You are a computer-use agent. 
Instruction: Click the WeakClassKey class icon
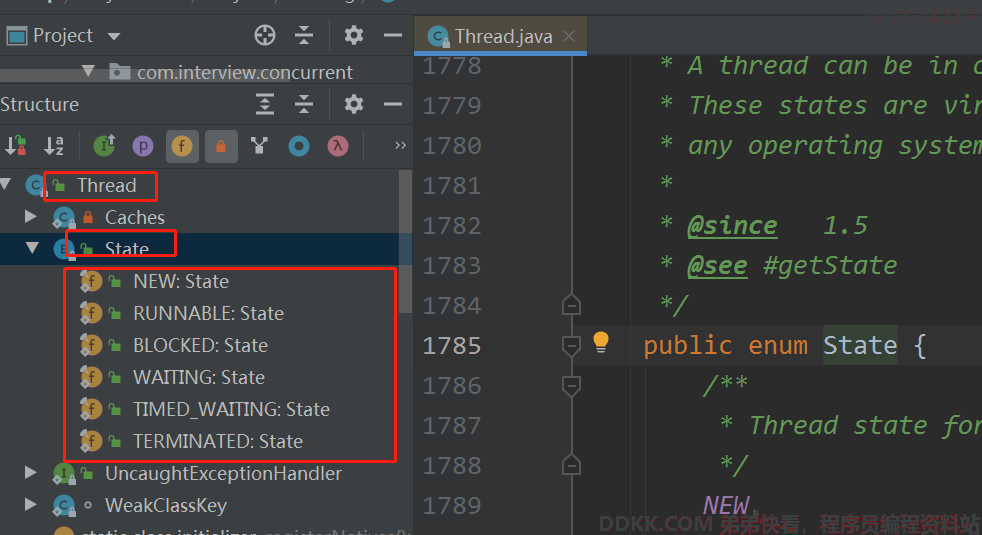[x=64, y=506]
